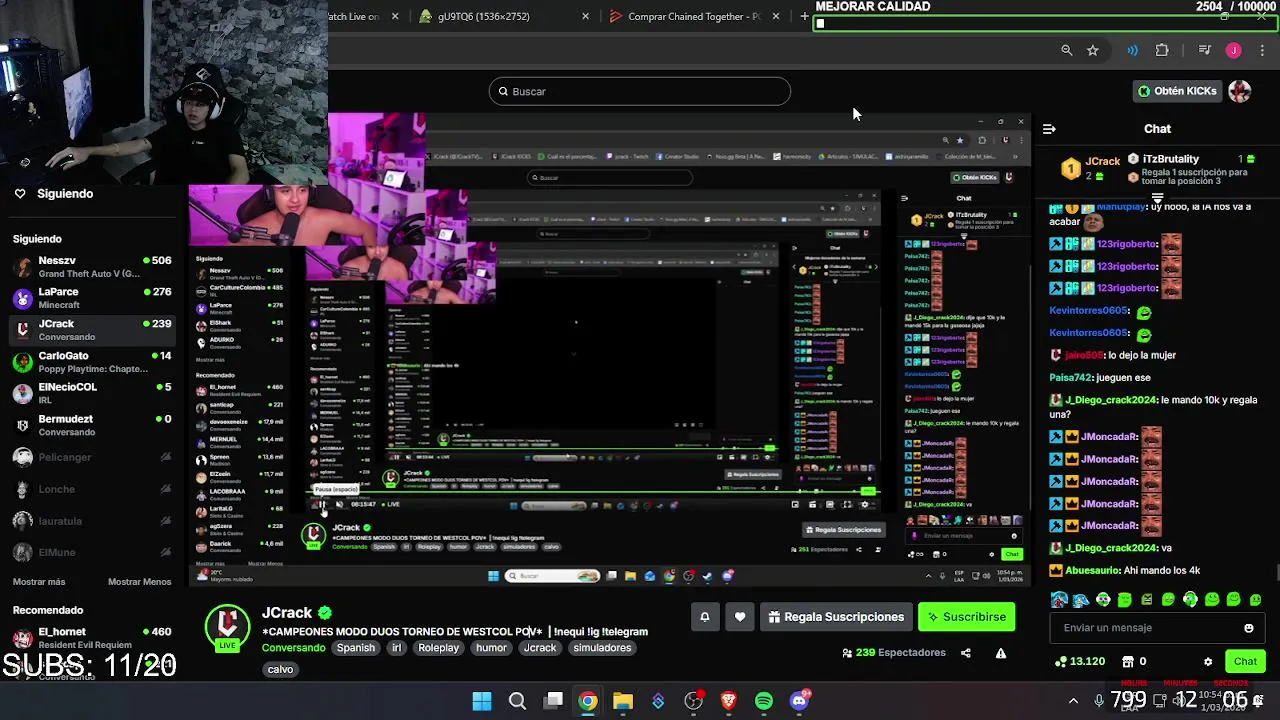Switch to Comprar Chained Together tab

694,16
